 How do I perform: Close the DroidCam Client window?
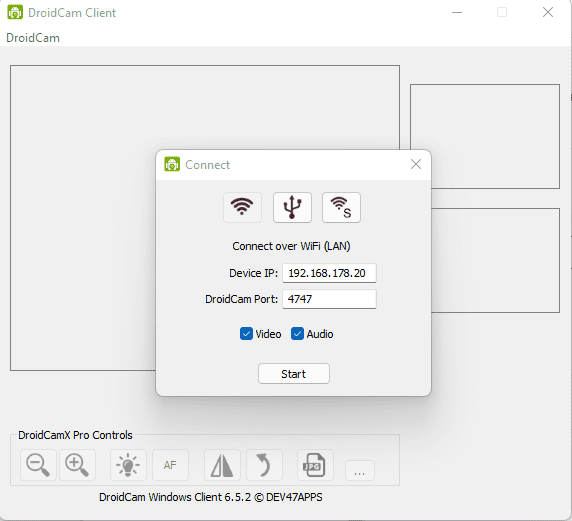click(x=548, y=12)
